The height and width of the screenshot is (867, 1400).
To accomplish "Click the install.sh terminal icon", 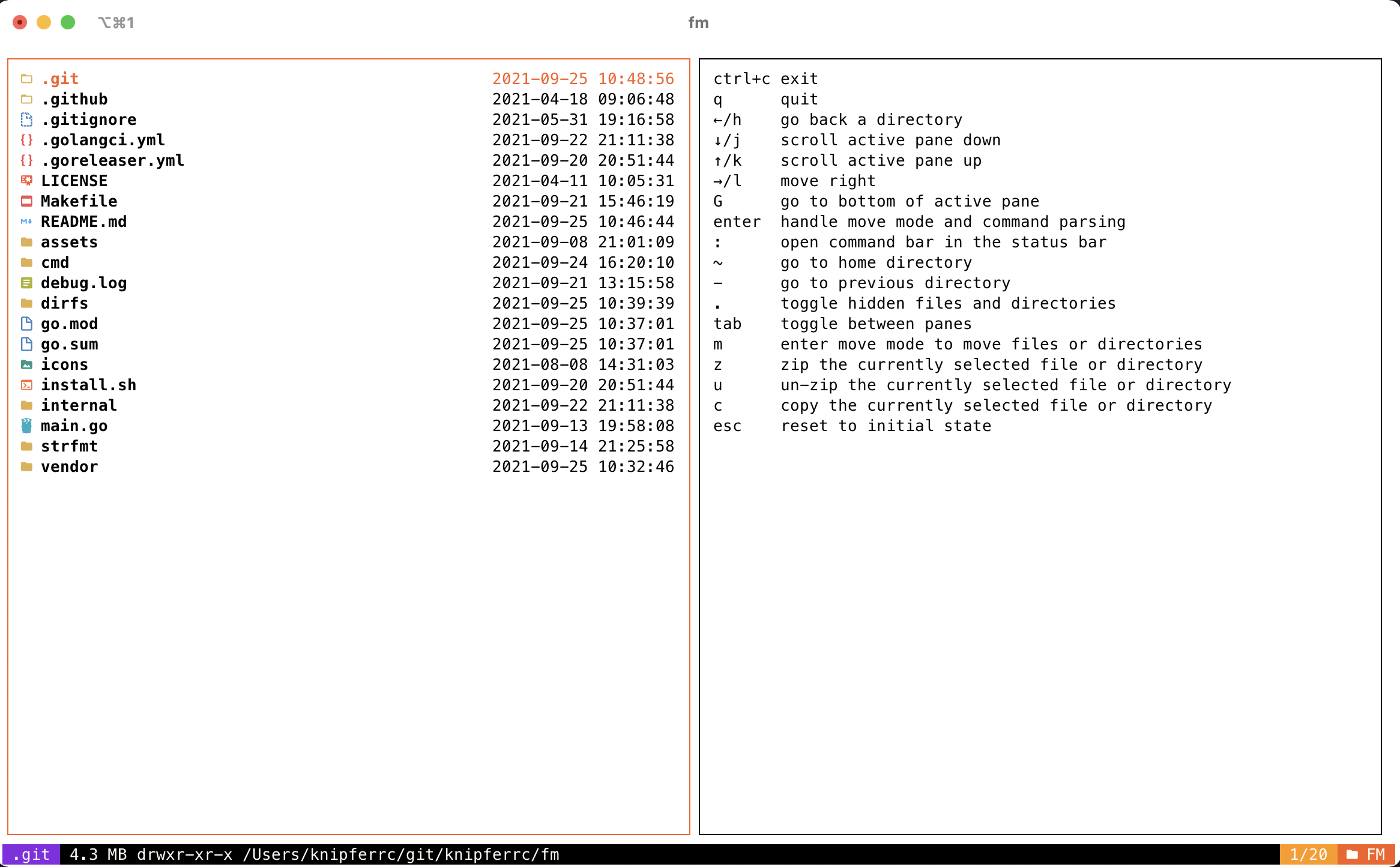I will coord(26,385).
